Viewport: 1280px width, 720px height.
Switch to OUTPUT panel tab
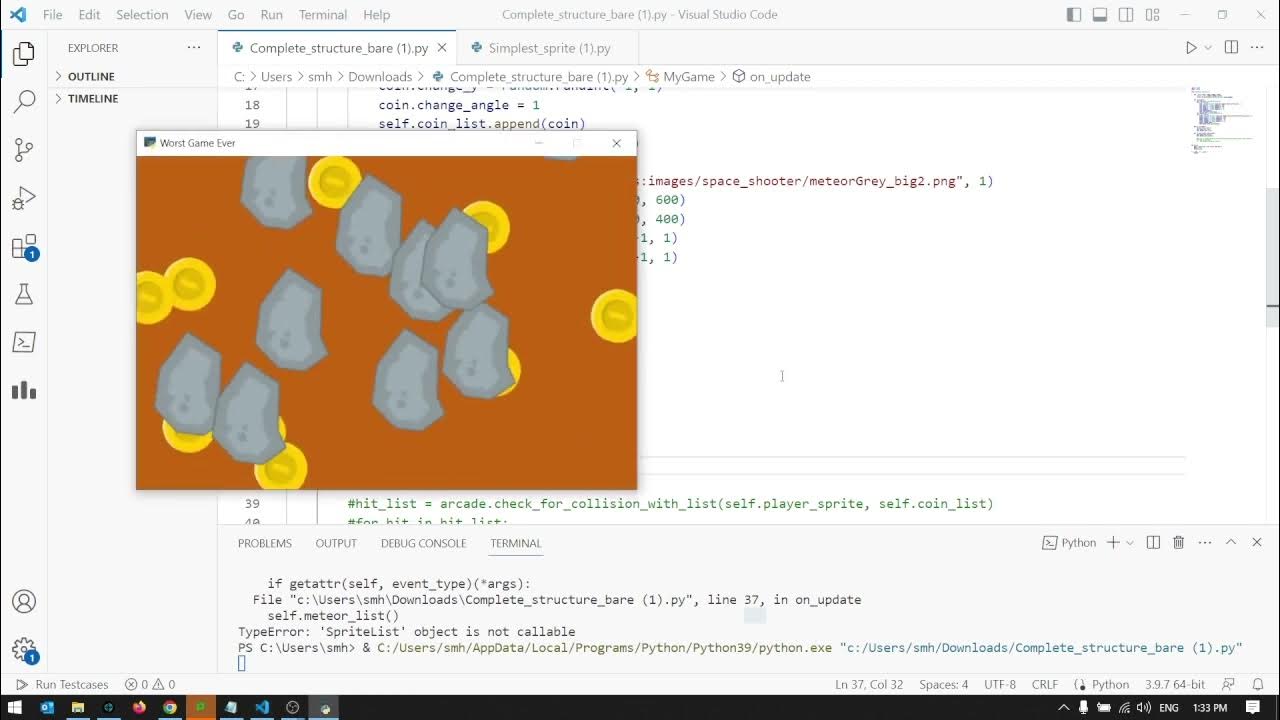click(x=336, y=543)
